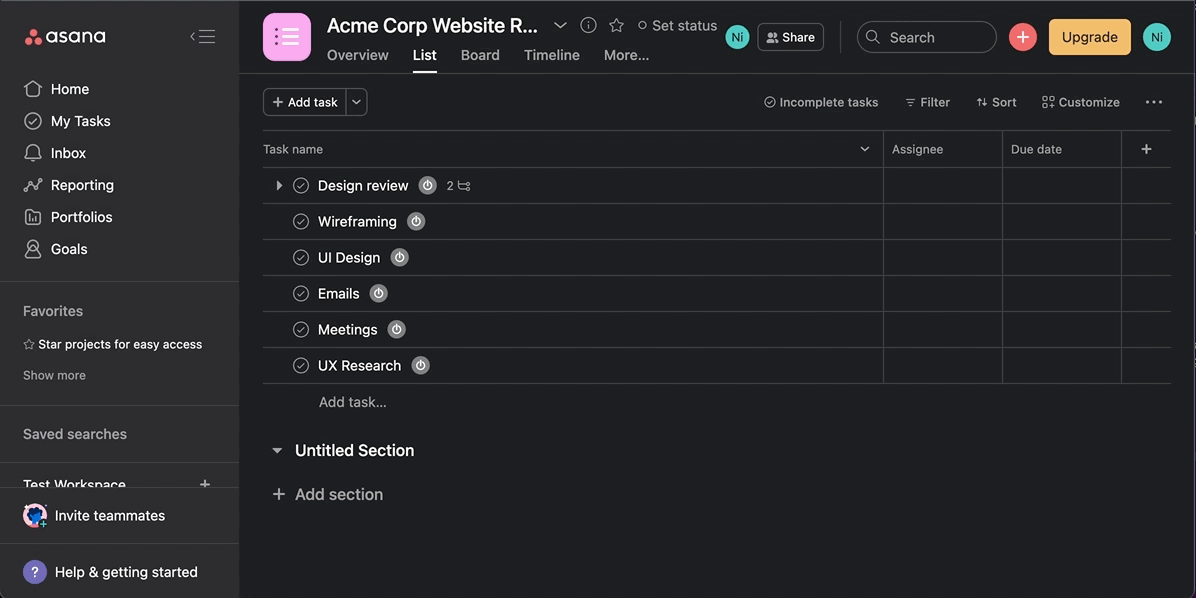Switch to the Timeline tab
1196x598 pixels.
pyautogui.click(x=551, y=55)
